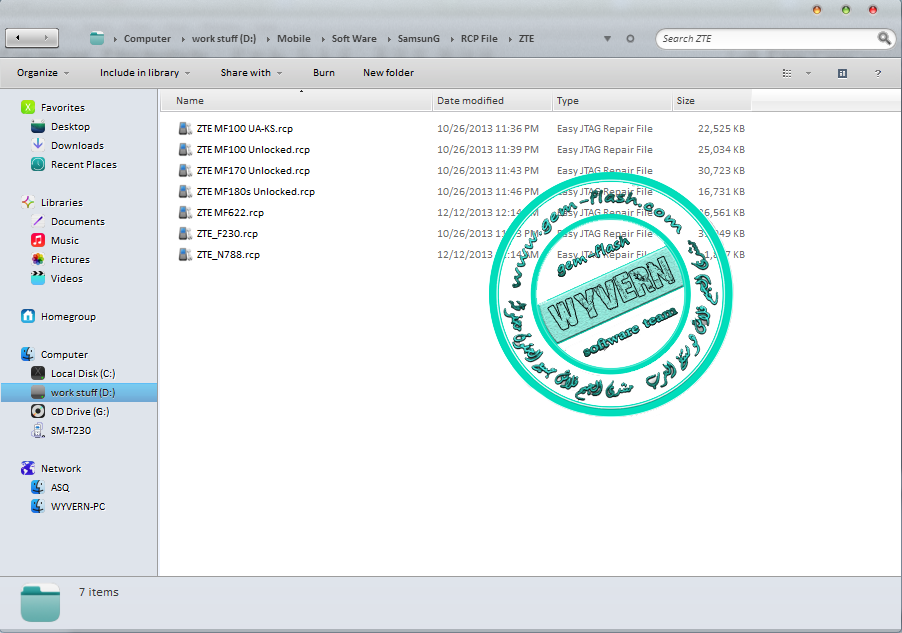Image resolution: width=902 pixels, height=633 pixels.
Task: Click the Pictures library icon
Action: pos(38,259)
